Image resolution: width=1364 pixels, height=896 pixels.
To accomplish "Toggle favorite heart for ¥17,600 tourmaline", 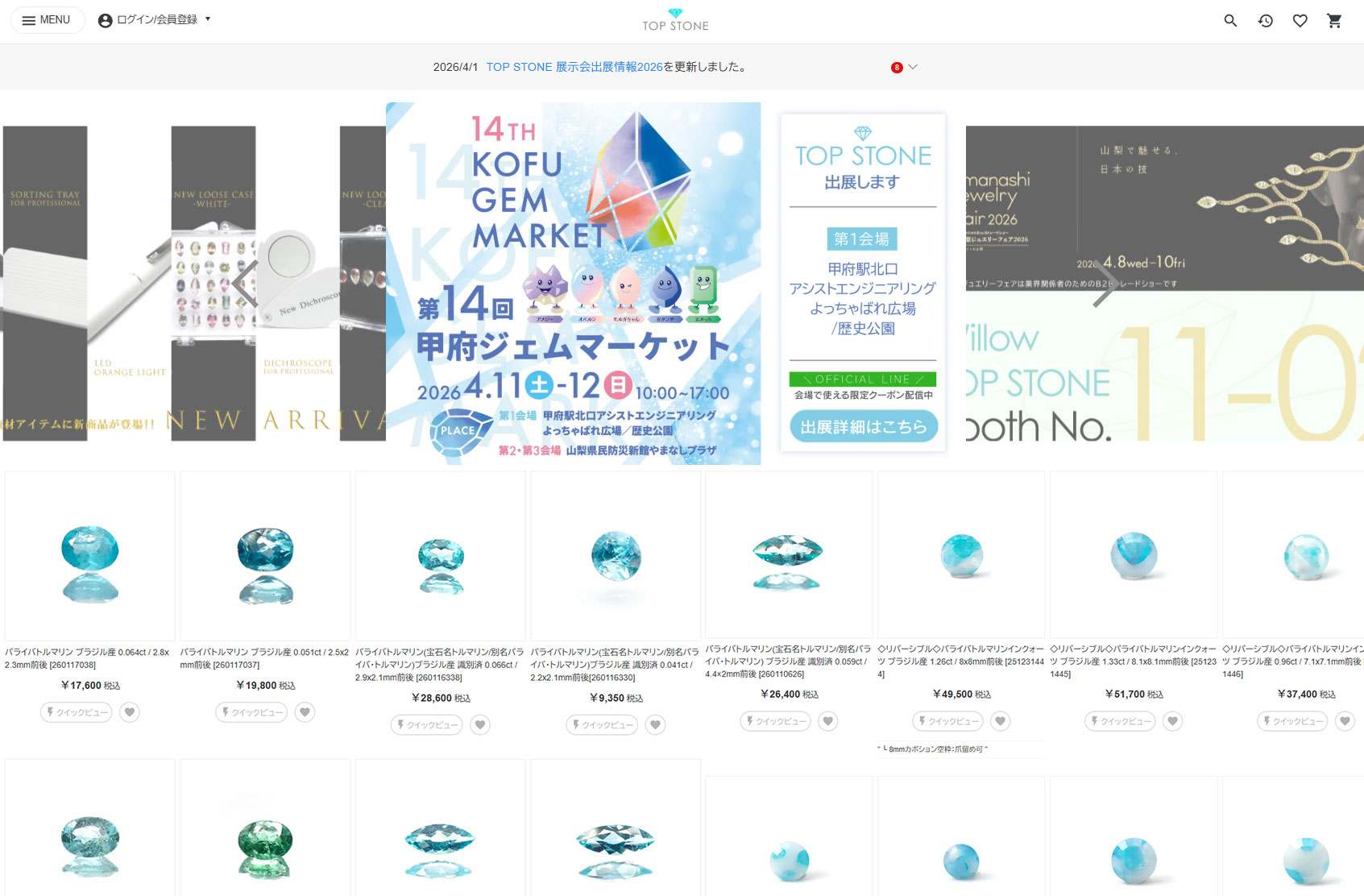I will click(x=130, y=712).
